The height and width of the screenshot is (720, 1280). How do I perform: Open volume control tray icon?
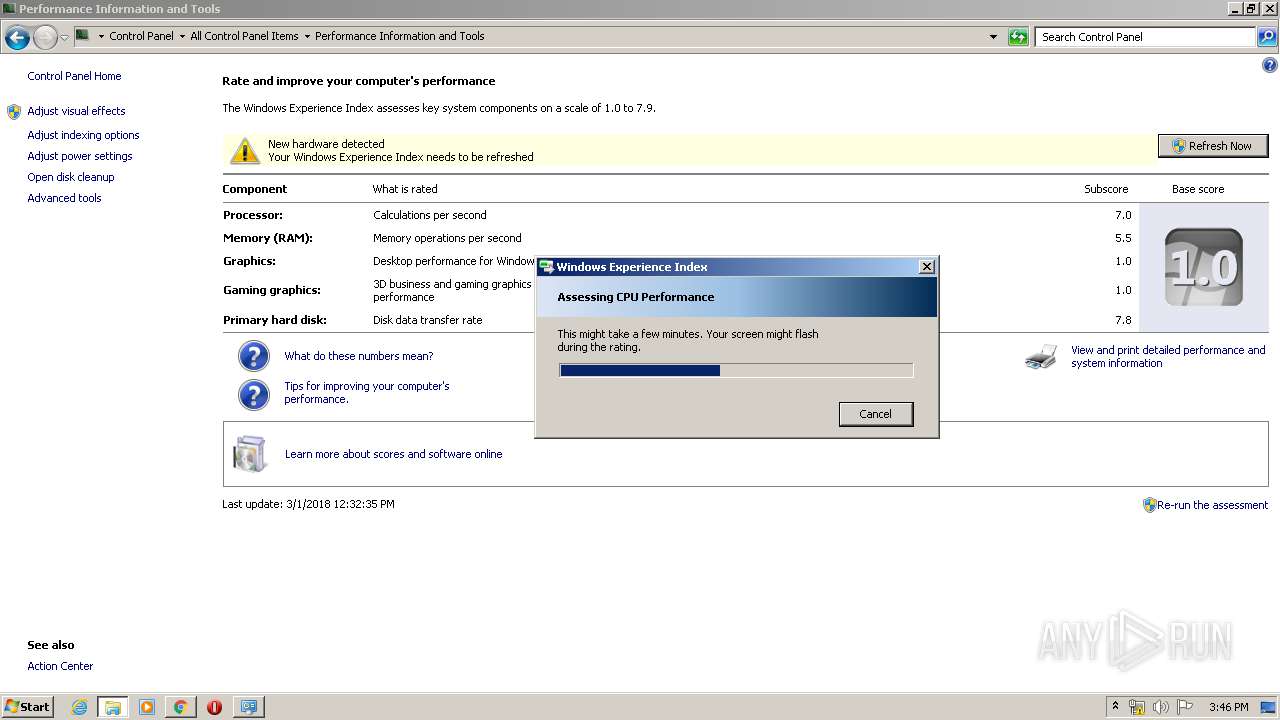click(x=1161, y=707)
